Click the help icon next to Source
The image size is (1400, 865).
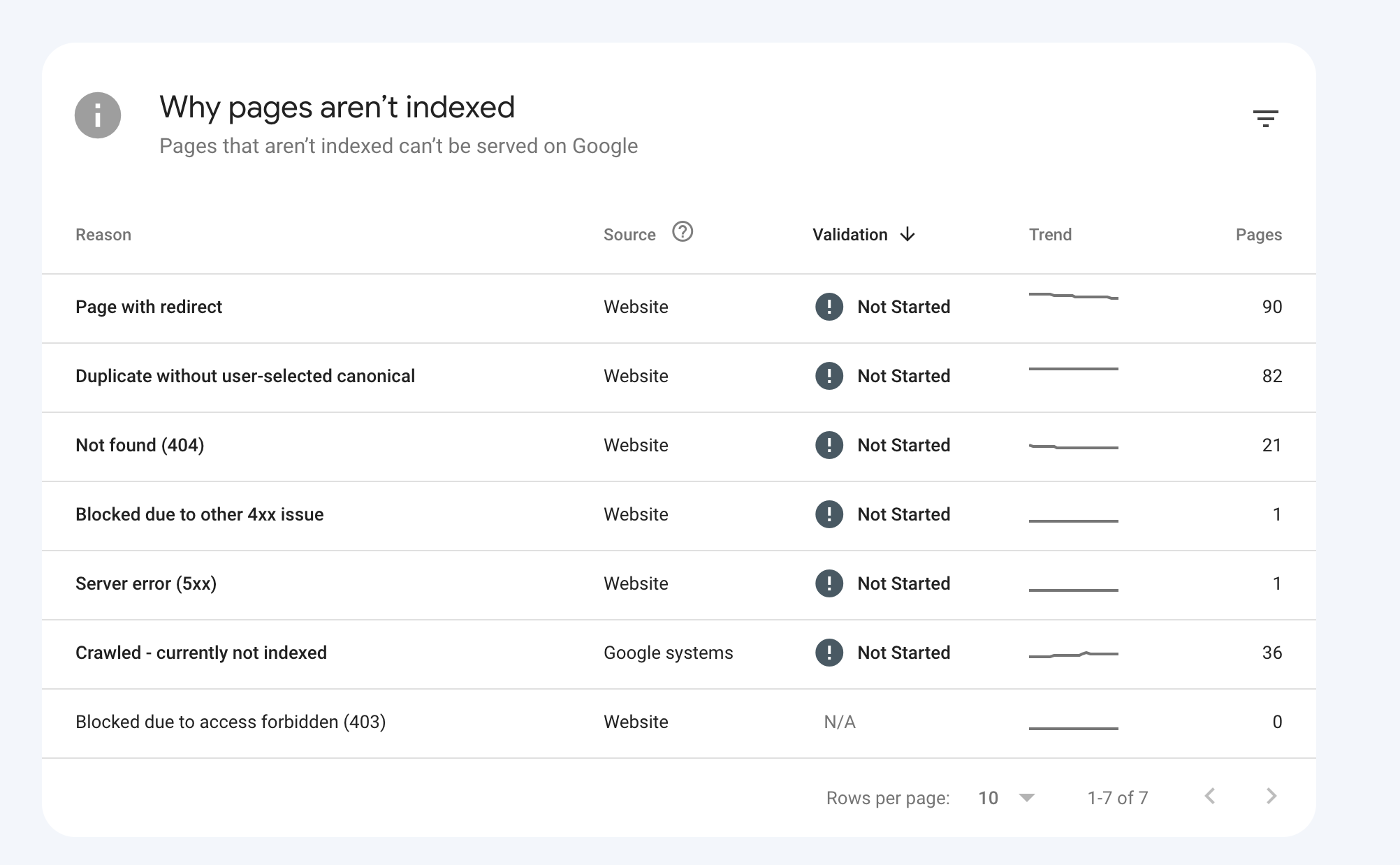[x=683, y=233]
